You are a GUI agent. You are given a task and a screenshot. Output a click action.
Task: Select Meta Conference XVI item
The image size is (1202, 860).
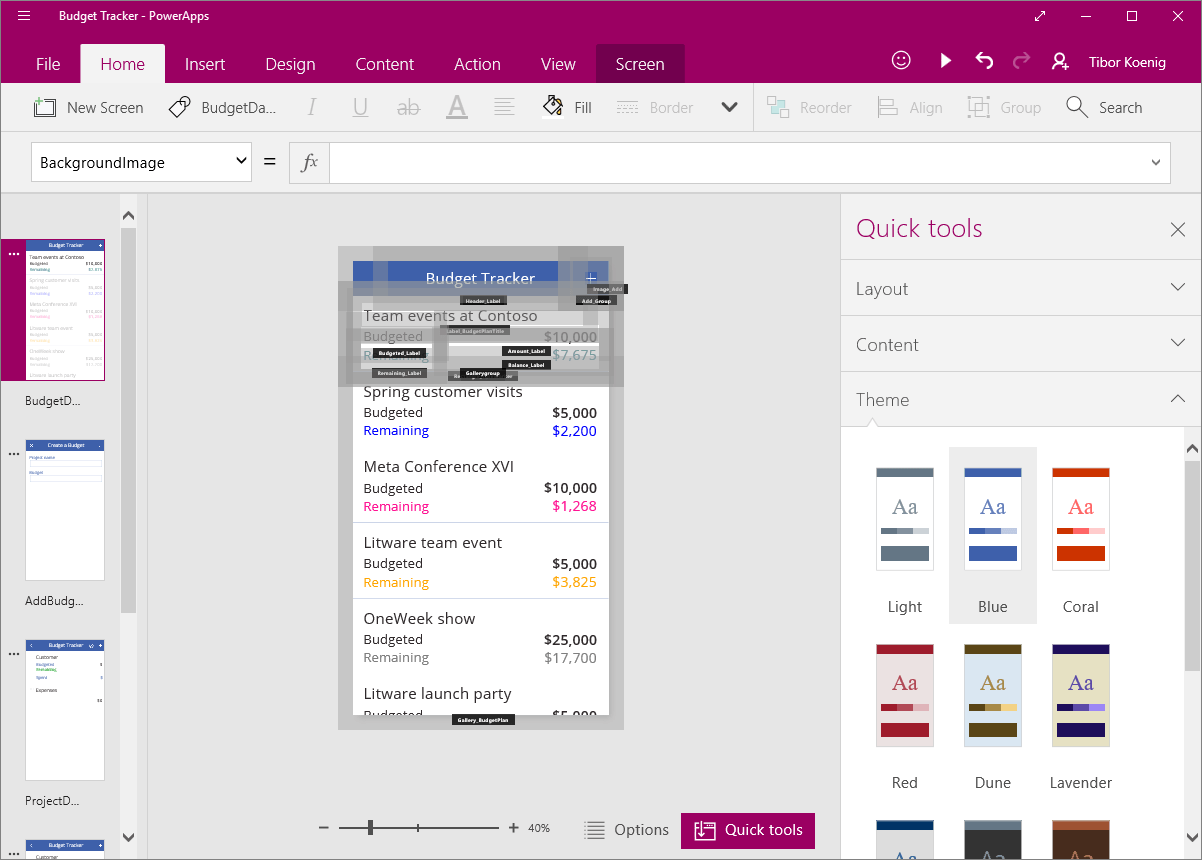tap(481, 486)
